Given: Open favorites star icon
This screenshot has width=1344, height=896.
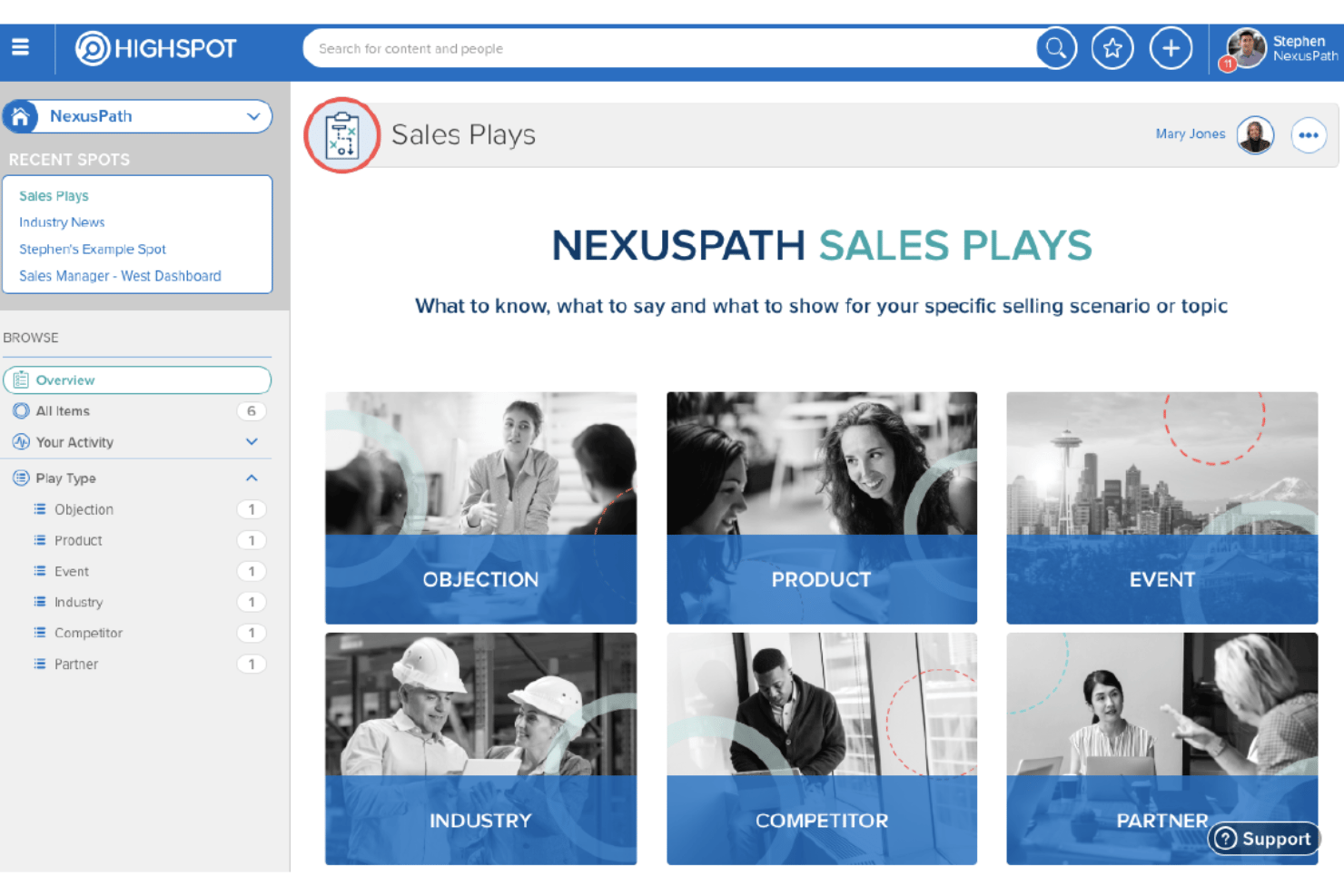Looking at the screenshot, I should coord(1112,48).
